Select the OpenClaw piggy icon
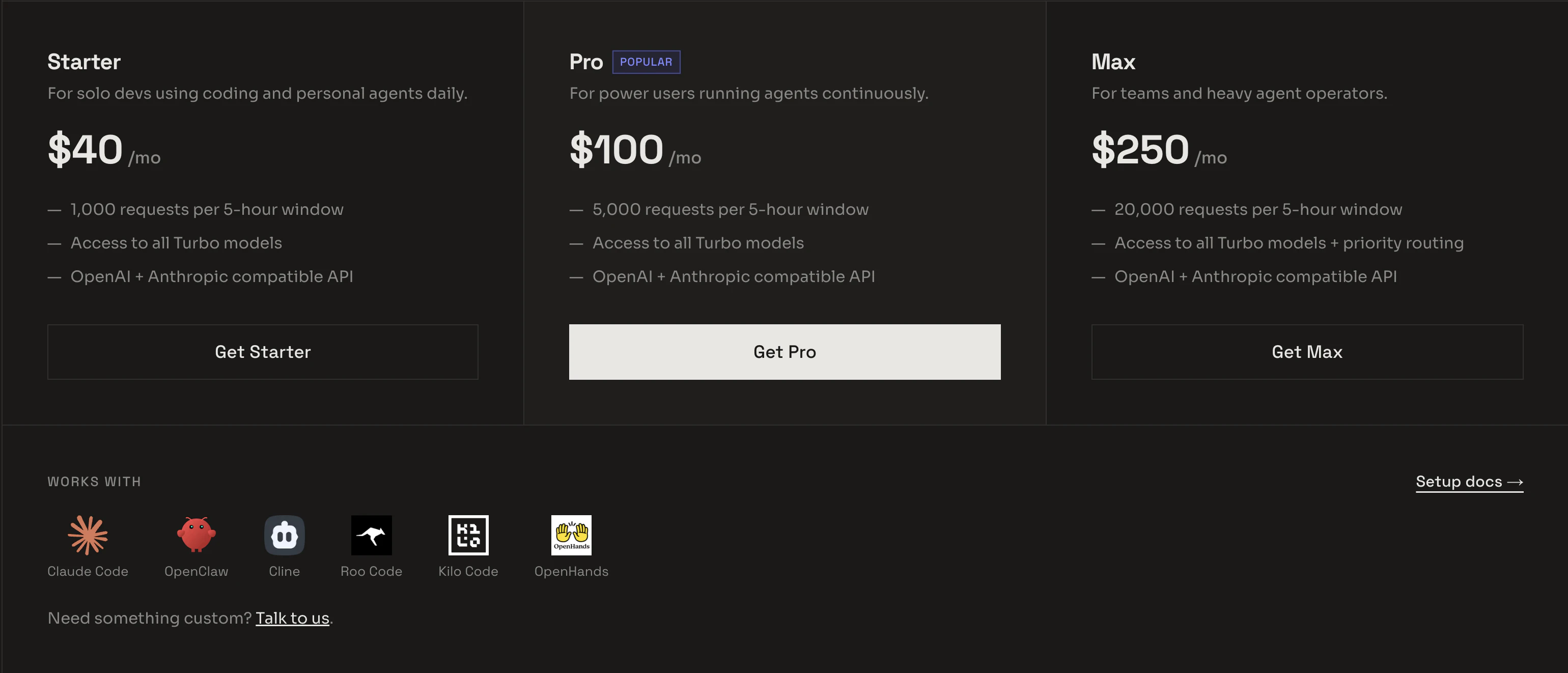 tap(196, 536)
